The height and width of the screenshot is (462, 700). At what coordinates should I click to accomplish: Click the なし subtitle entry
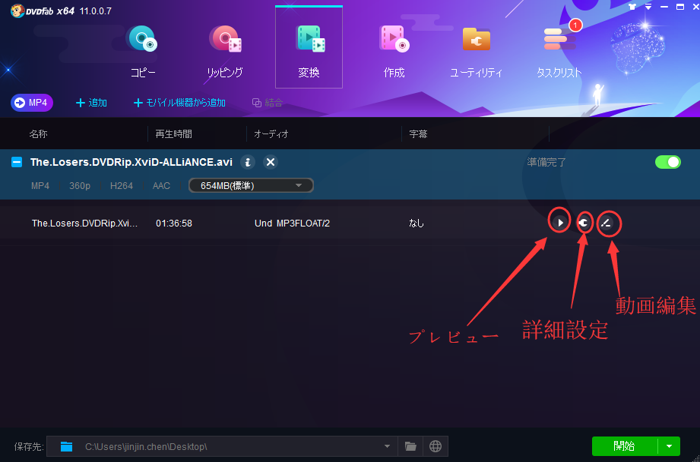(x=417, y=223)
